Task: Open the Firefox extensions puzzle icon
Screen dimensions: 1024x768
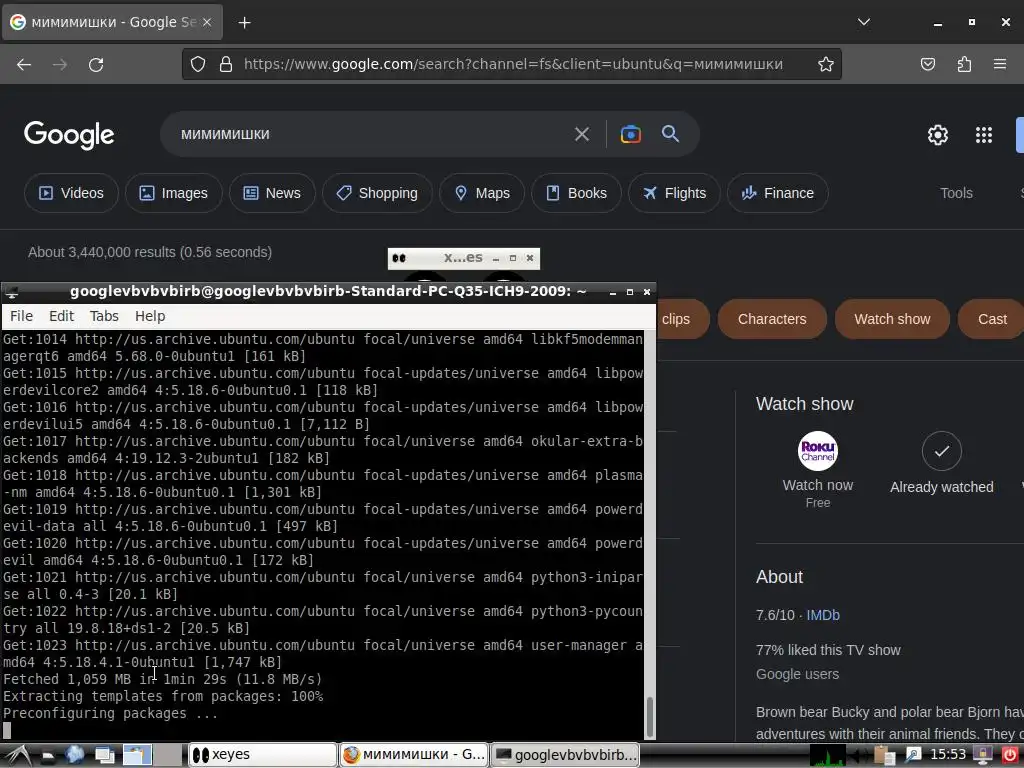Action: (964, 64)
